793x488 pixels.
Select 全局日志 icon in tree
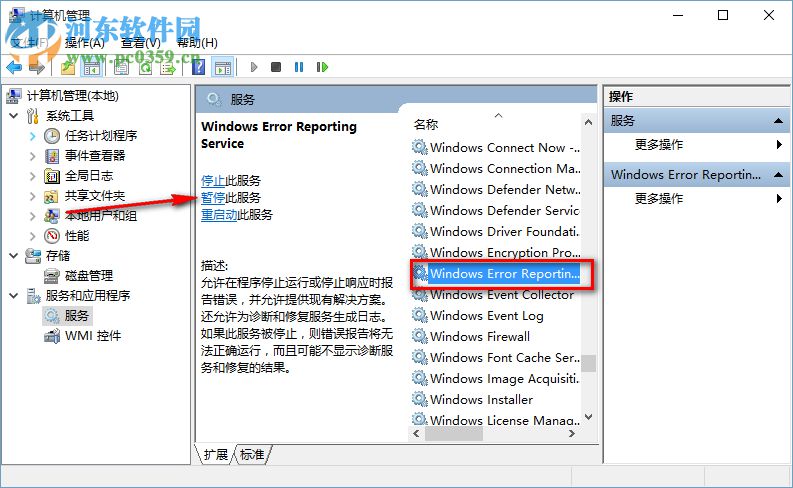[x=52, y=176]
